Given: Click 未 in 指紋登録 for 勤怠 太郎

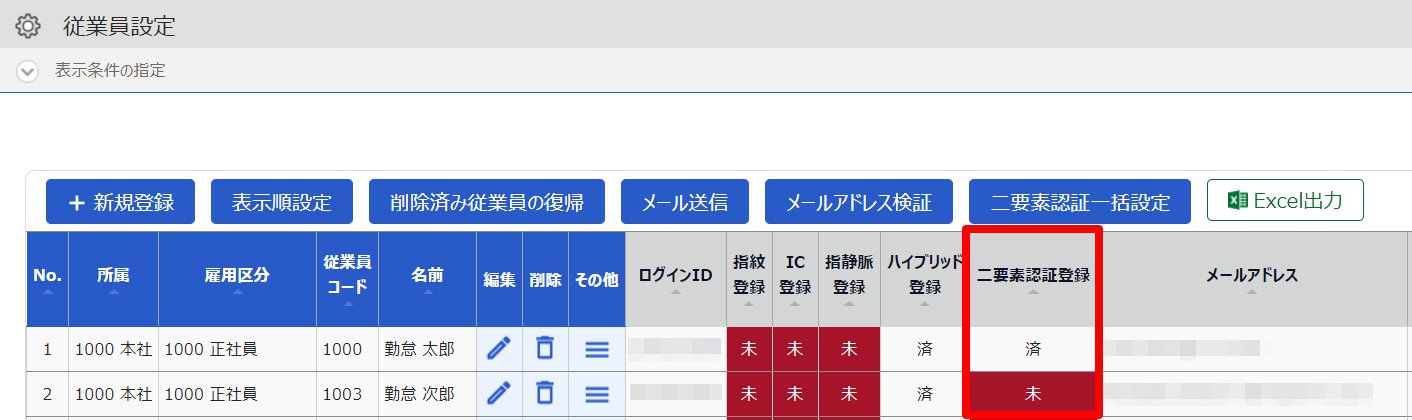Looking at the screenshot, I should (x=749, y=349).
